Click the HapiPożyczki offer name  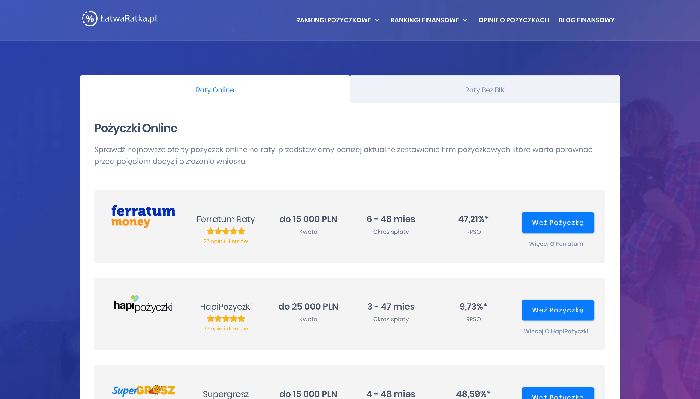[225, 307]
